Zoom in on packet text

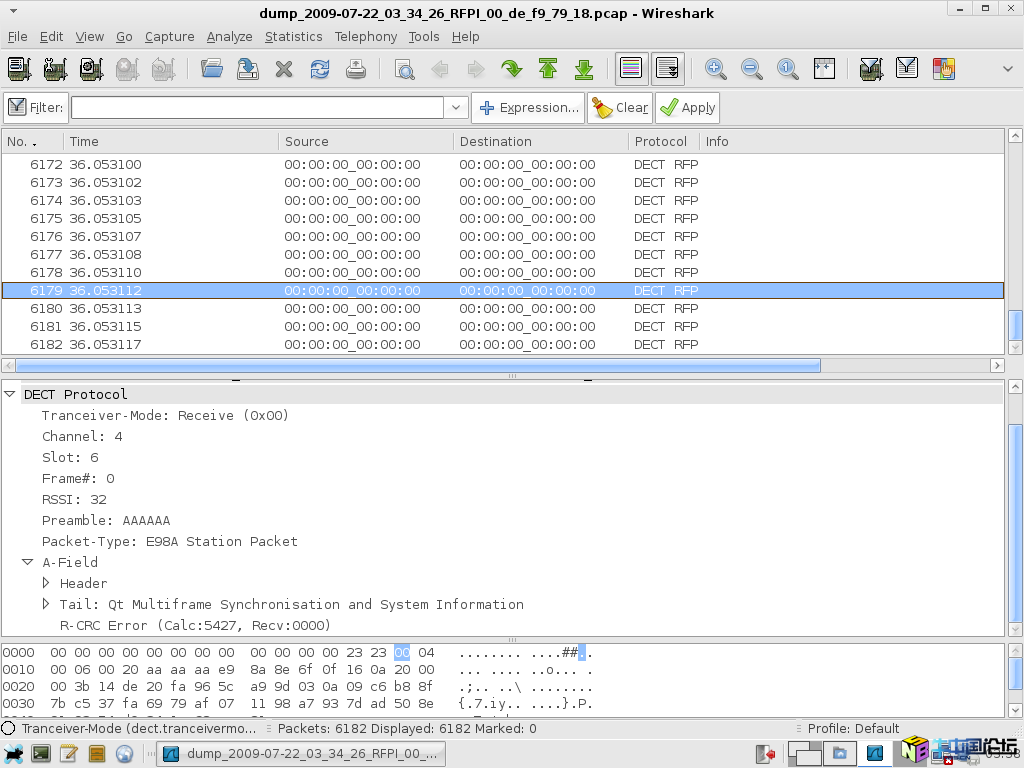[x=715, y=69]
